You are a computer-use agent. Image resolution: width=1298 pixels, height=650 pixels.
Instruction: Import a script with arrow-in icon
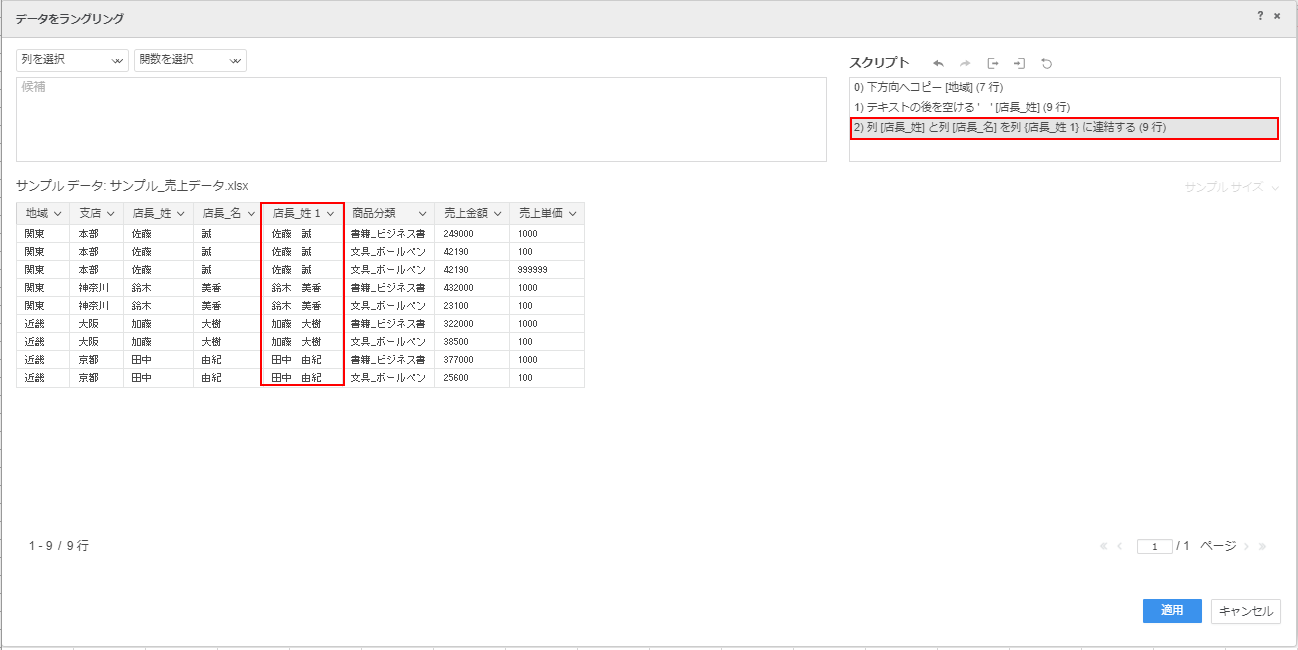tap(1019, 63)
